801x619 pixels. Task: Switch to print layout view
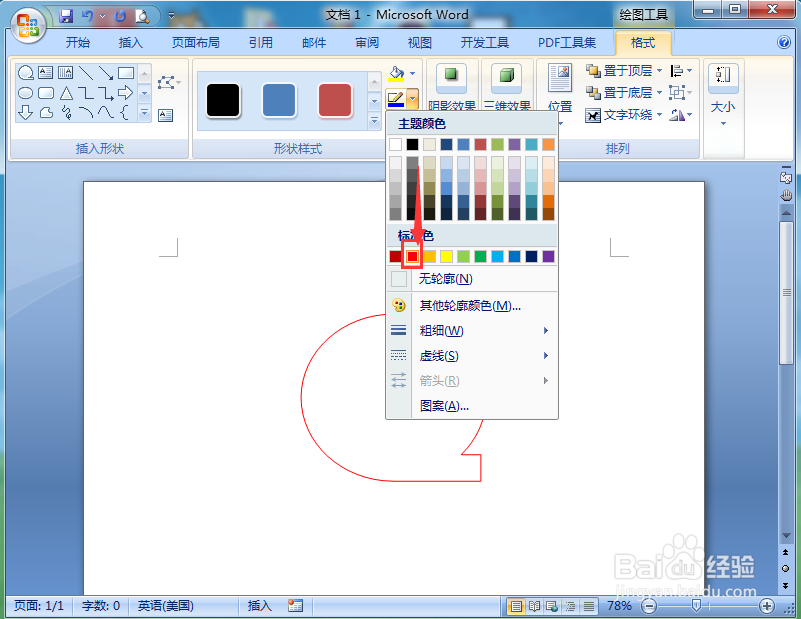[x=516, y=606]
